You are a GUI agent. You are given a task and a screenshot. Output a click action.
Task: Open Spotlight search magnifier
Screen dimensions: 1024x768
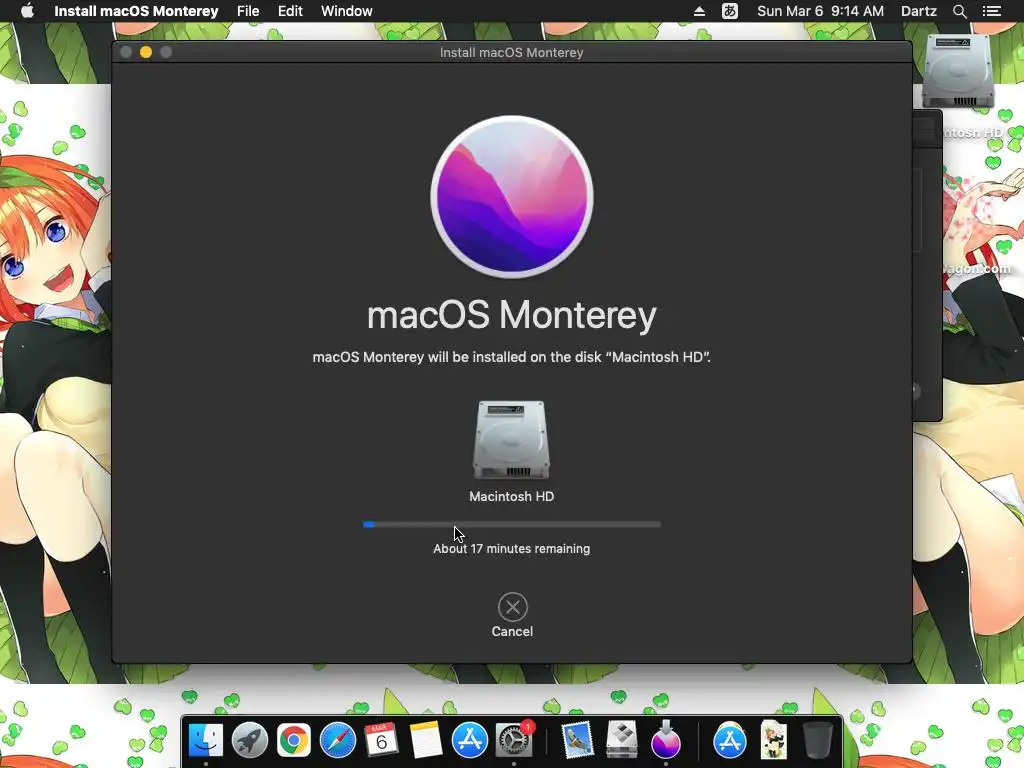click(959, 11)
